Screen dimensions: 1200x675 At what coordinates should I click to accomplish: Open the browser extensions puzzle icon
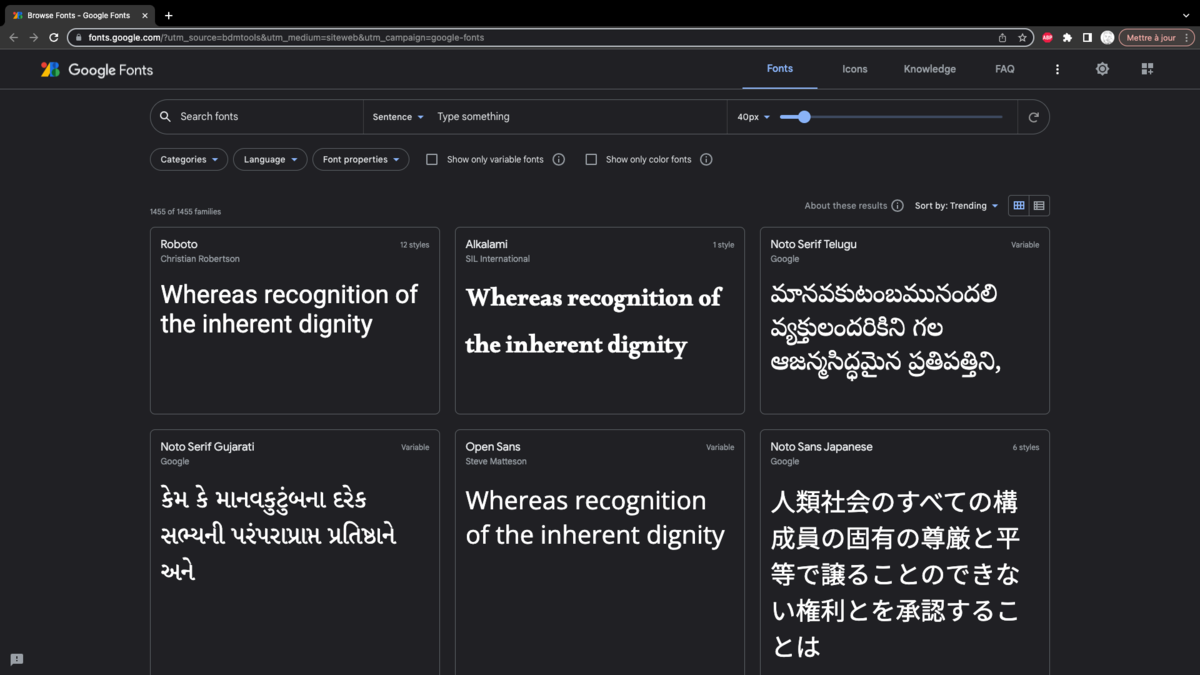coord(1067,38)
